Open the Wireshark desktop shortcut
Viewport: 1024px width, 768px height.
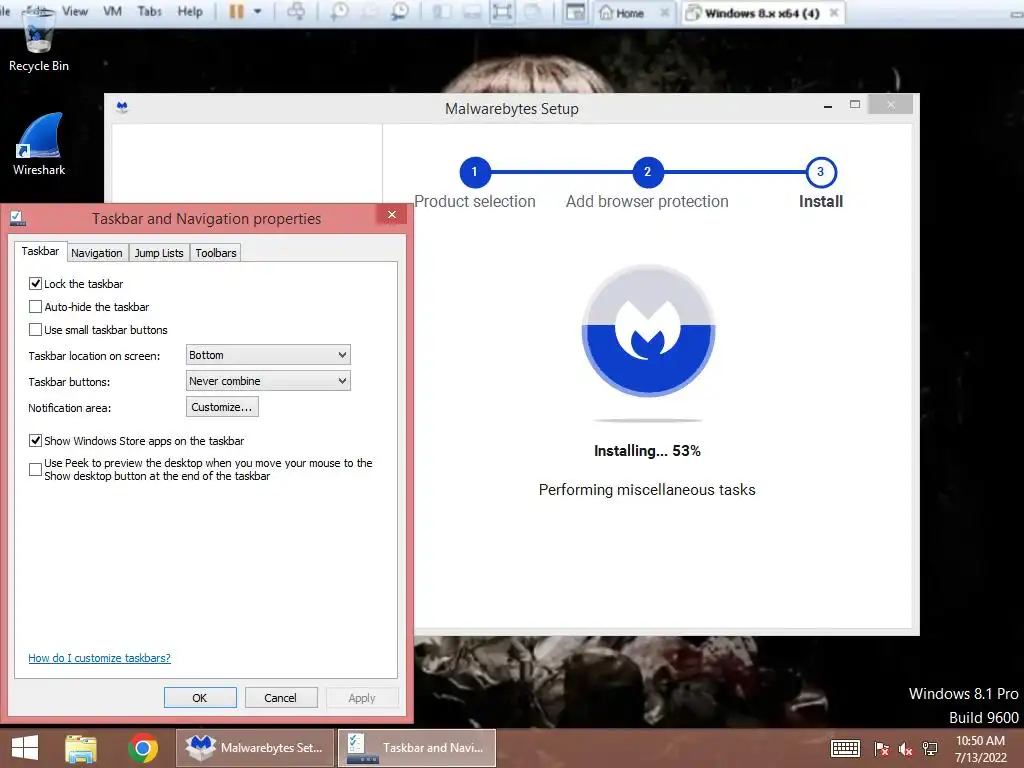[39, 144]
